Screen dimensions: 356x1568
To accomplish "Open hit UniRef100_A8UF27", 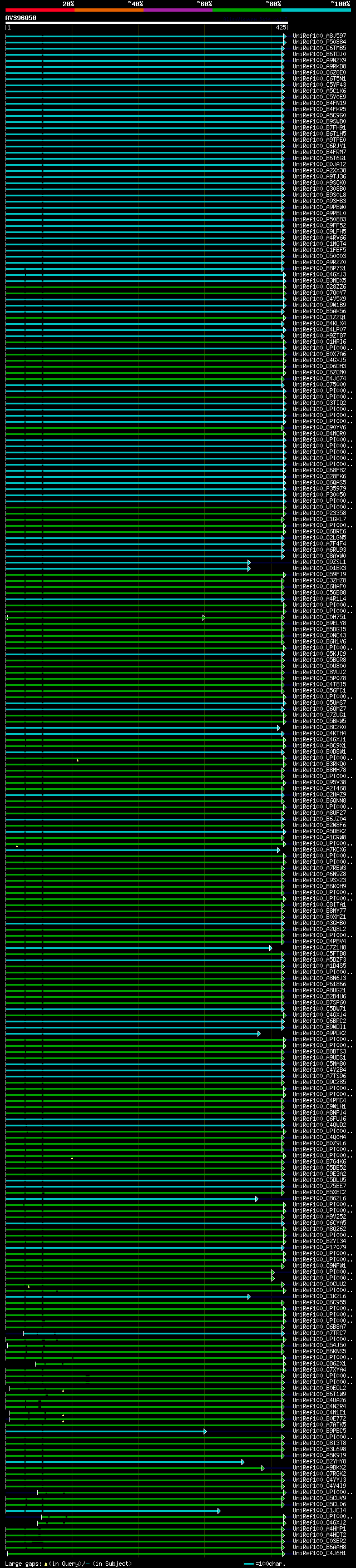I will click(x=319, y=813).
